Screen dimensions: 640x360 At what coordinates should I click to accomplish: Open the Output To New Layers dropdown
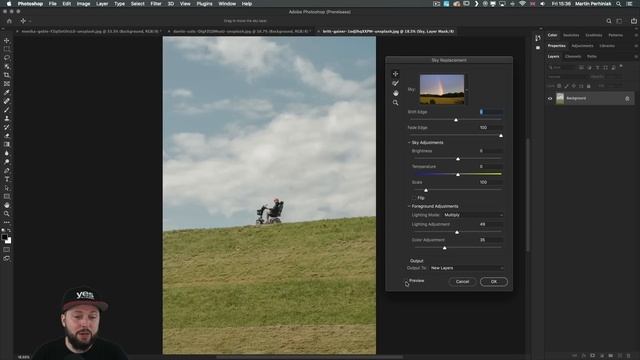click(467, 268)
